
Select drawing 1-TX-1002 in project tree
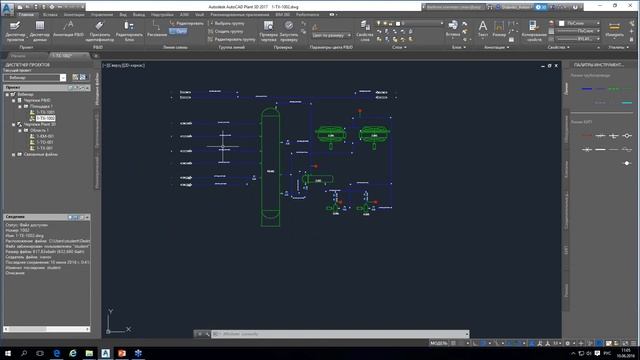[x=45, y=118]
